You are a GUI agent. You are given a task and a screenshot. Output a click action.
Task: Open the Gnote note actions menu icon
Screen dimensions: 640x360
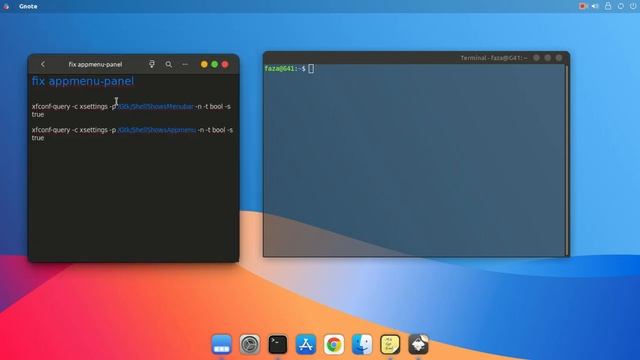point(185,64)
